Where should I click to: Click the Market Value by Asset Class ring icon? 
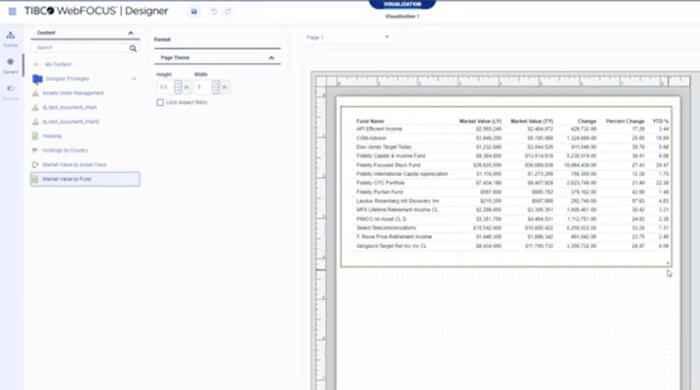tap(35, 165)
